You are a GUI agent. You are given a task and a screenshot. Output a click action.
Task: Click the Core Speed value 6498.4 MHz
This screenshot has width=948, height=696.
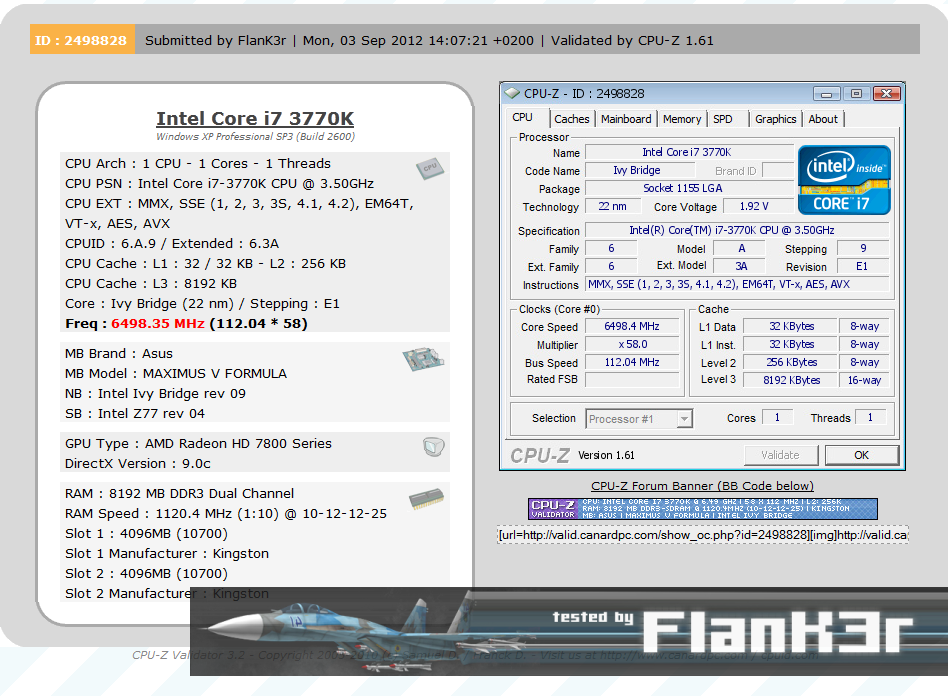pos(632,327)
